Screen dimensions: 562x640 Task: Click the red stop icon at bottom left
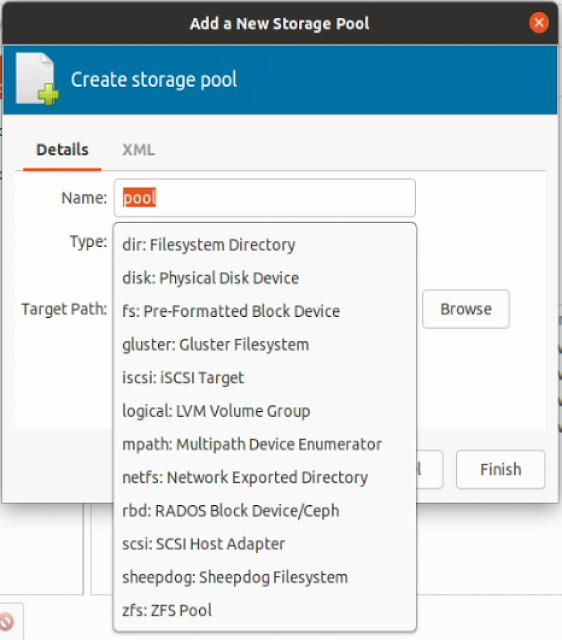click(x=7, y=622)
